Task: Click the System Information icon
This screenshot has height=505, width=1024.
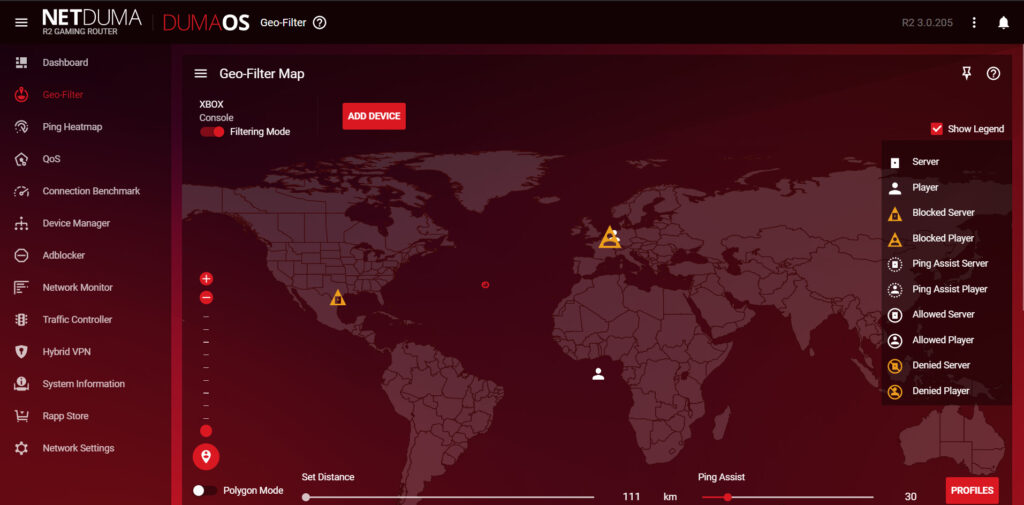Action: (x=22, y=383)
